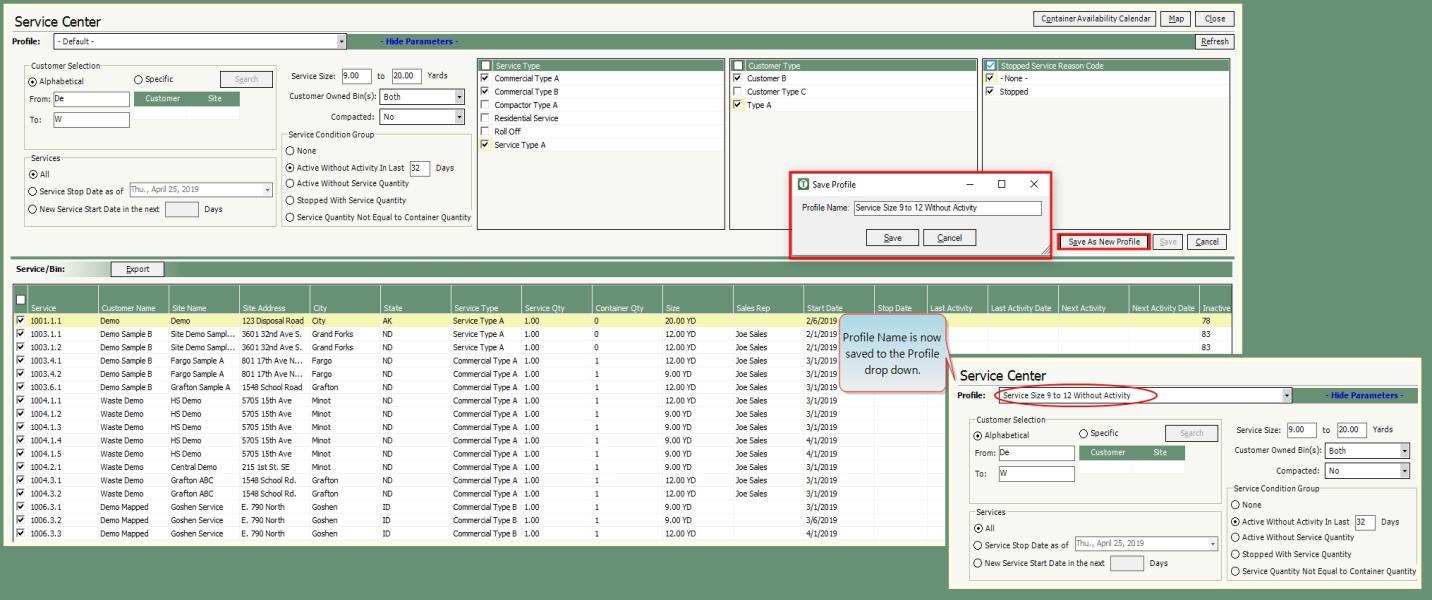The height and width of the screenshot is (600, 1432).
Task: Click the Map button
Action: (1176, 19)
